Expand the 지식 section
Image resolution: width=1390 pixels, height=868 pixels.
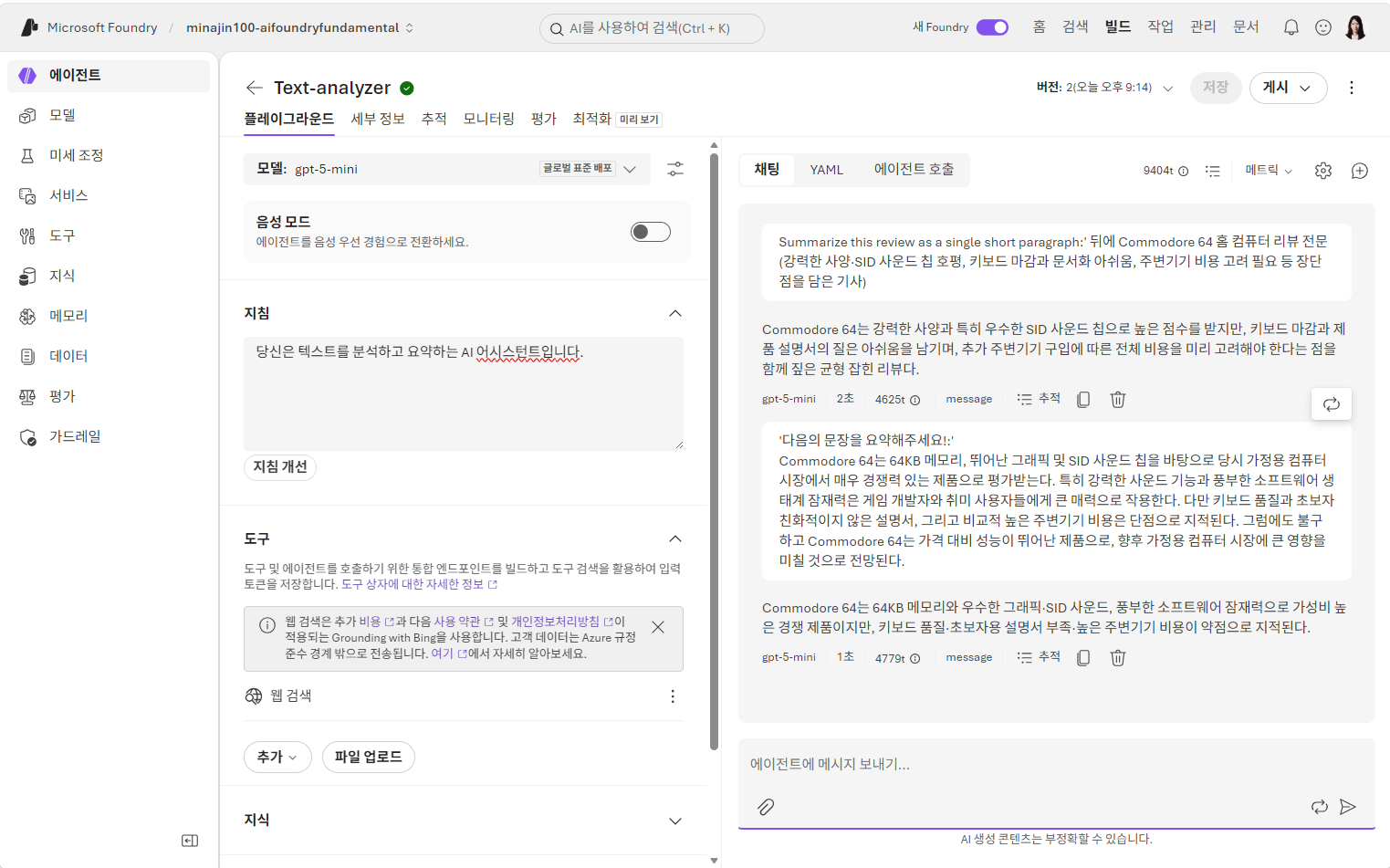tap(675, 821)
